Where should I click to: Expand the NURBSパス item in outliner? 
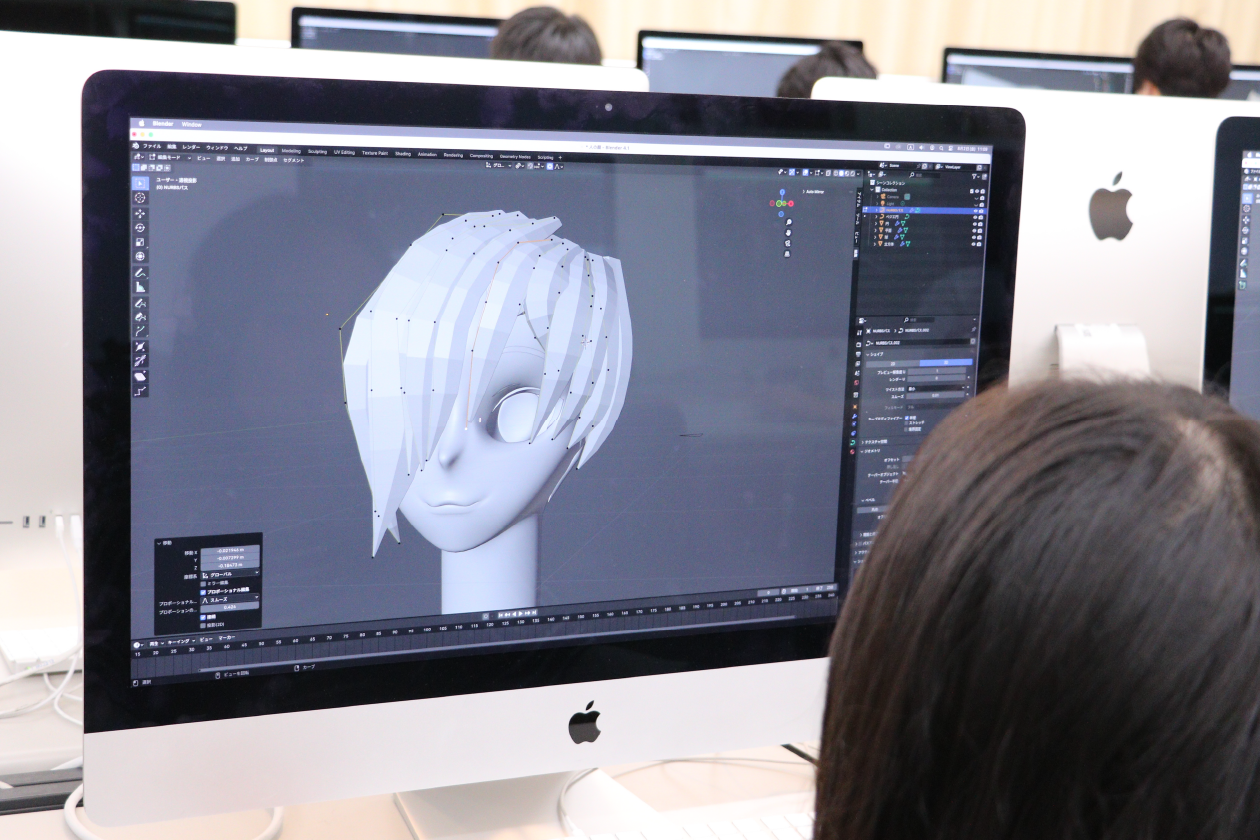tap(877, 210)
